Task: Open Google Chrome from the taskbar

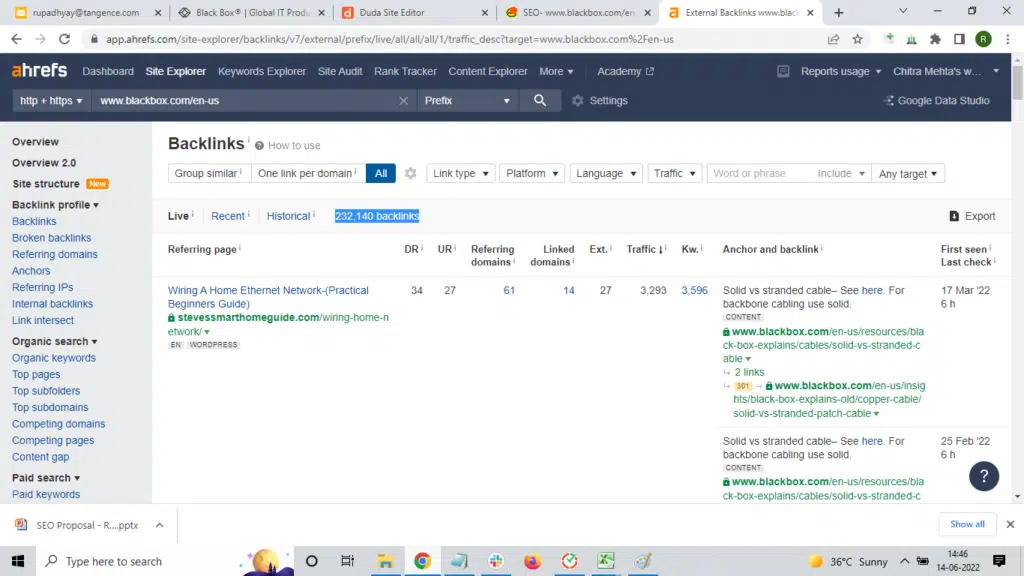Action: 422,561
